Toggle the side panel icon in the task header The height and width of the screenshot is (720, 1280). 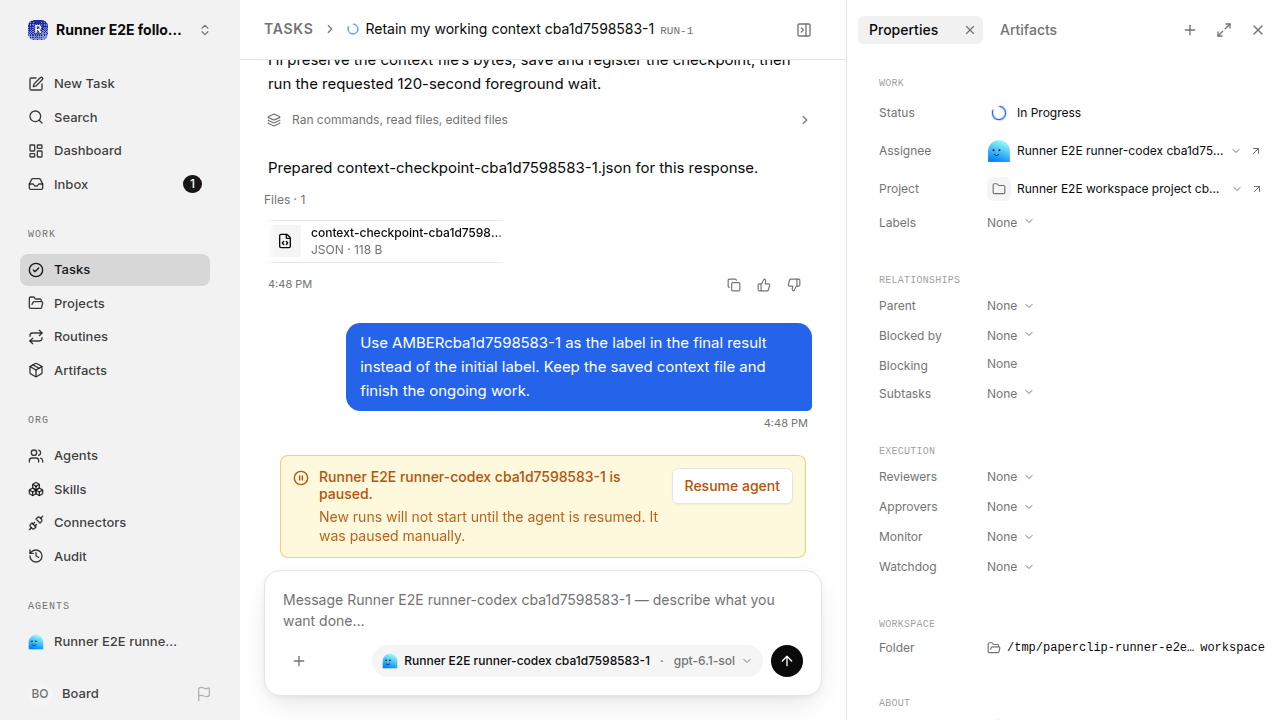point(804,30)
